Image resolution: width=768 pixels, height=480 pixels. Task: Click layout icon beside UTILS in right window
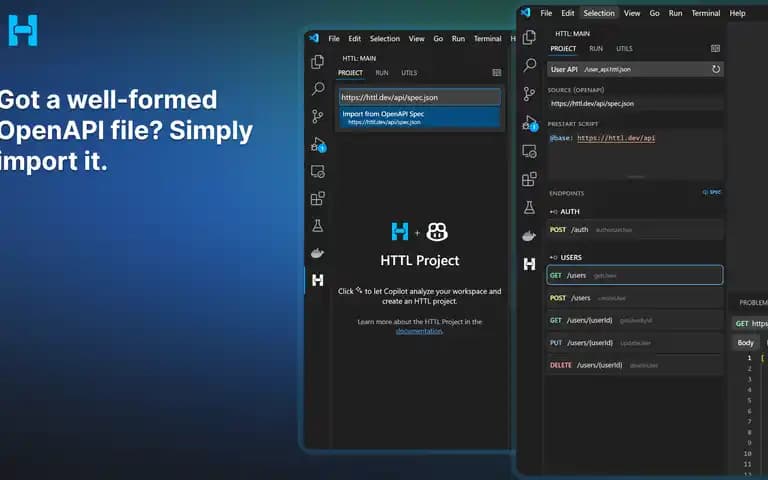tap(715, 48)
